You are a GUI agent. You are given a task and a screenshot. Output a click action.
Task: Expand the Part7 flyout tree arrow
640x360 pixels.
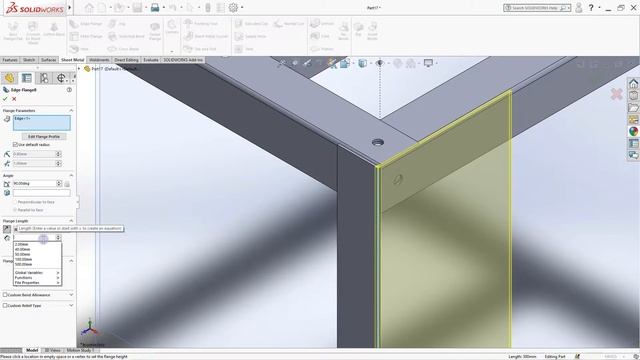79,69
